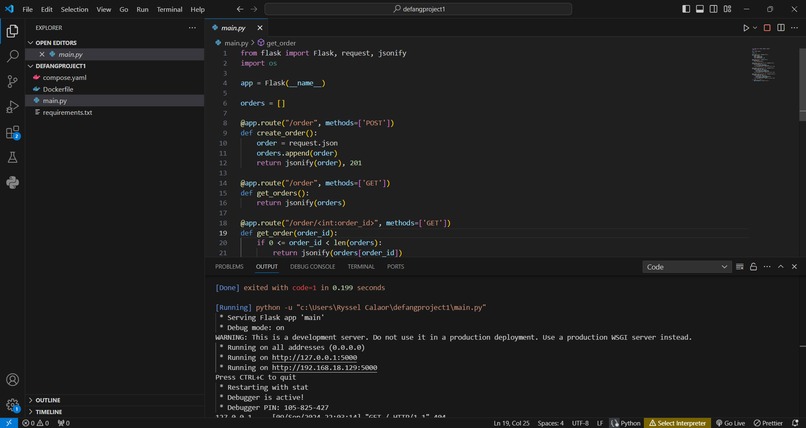Image resolution: width=806 pixels, height=428 pixels.
Task: Open the Edit menu
Action: [47, 9]
